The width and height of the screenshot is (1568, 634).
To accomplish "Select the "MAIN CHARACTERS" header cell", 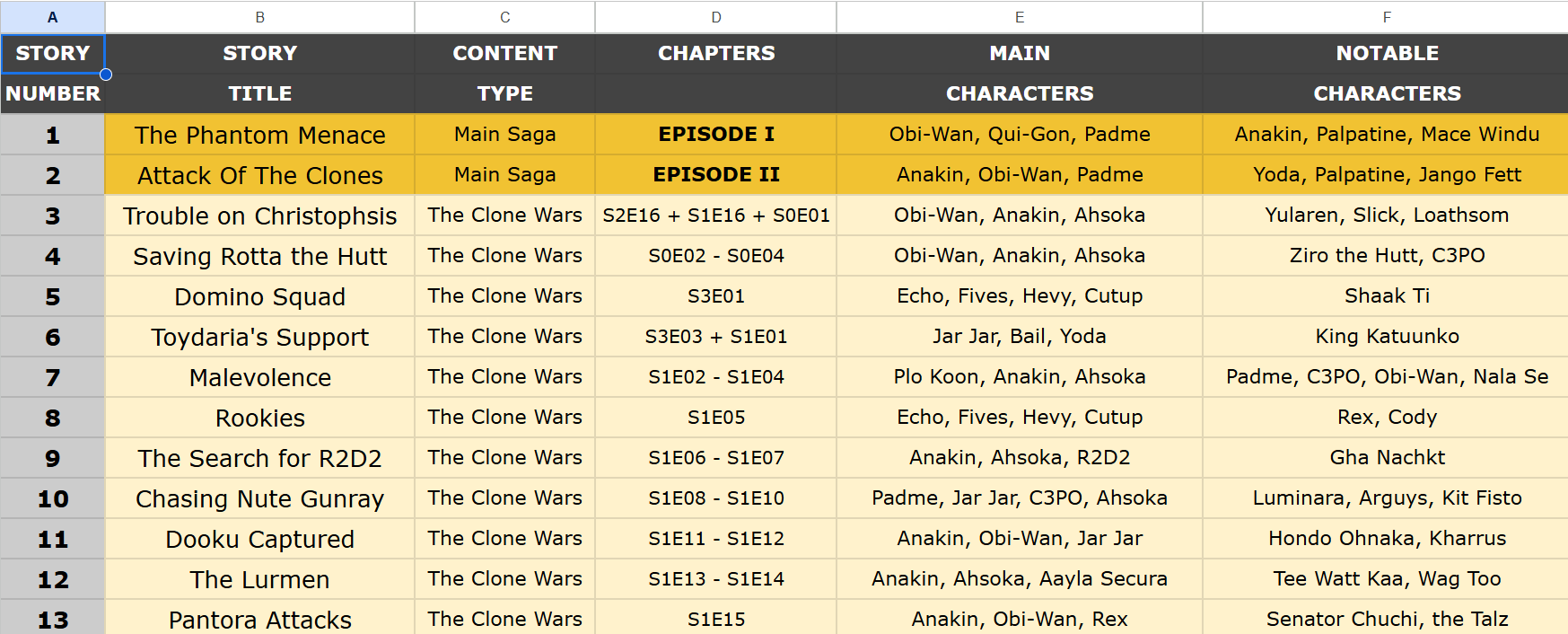I will click(1019, 74).
